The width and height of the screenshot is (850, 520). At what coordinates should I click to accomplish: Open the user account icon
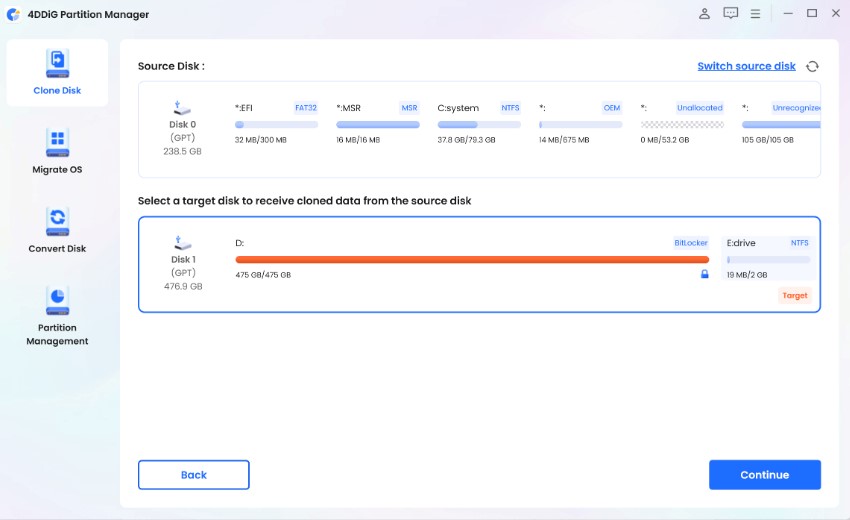point(704,13)
